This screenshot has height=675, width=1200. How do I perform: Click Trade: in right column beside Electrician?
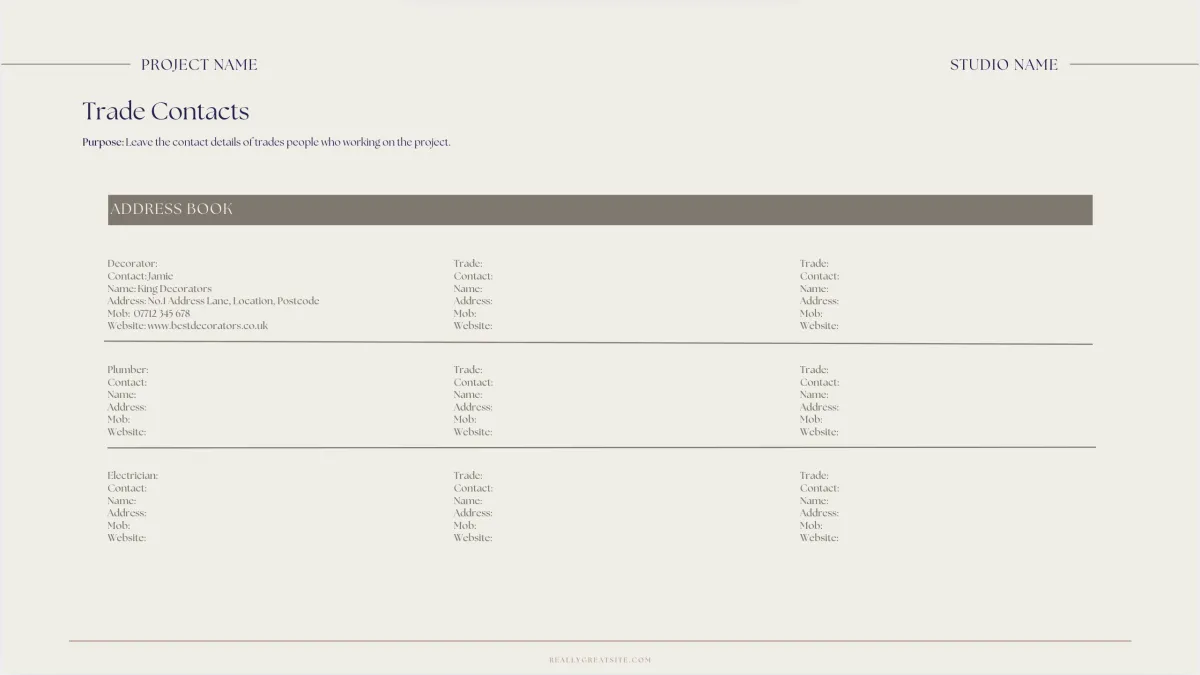click(814, 476)
